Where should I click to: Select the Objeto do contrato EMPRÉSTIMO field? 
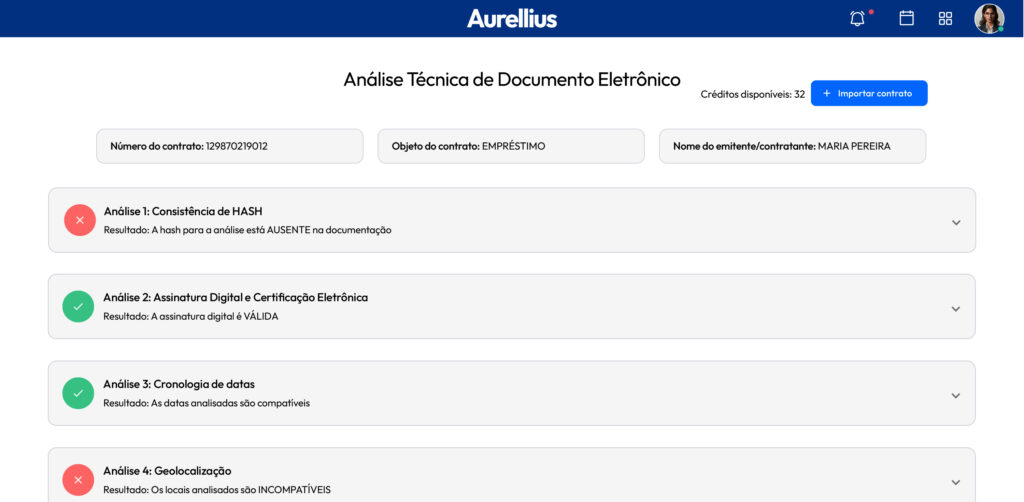point(511,146)
